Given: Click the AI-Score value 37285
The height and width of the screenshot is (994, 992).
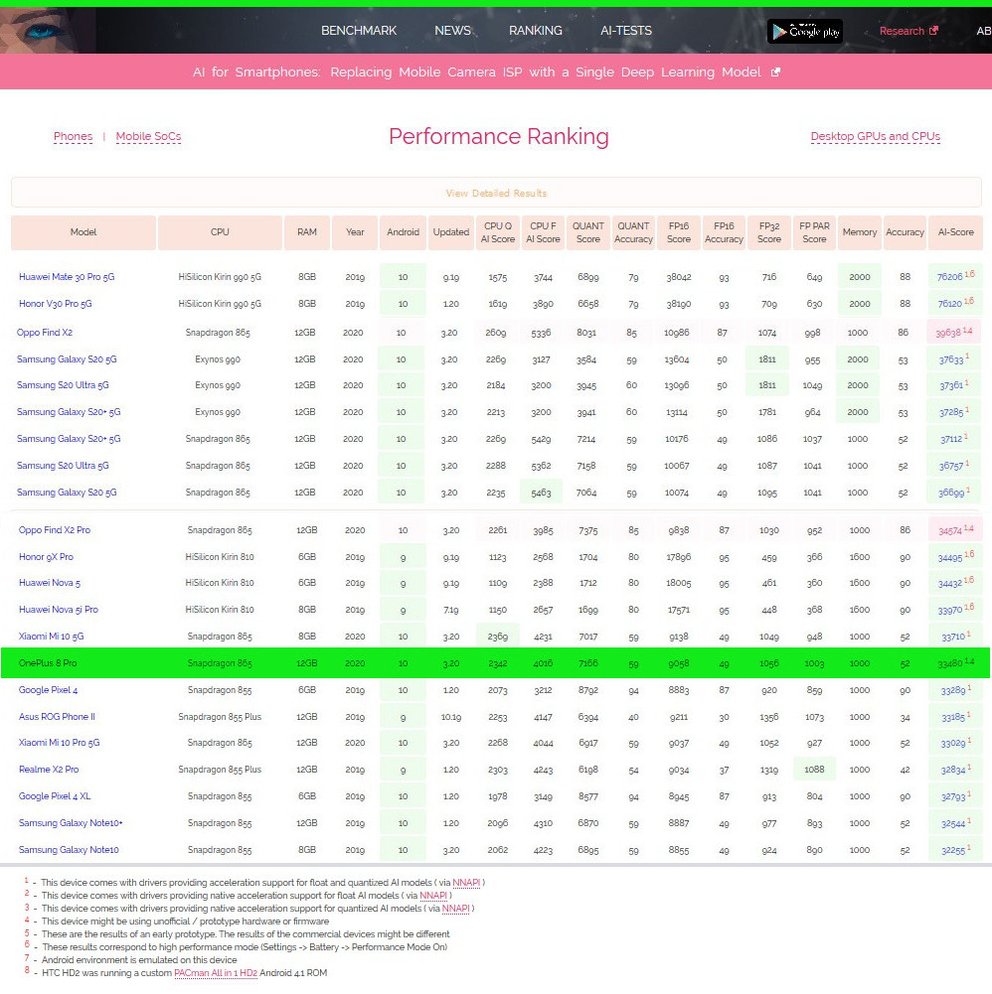Looking at the screenshot, I should point(951,412).
